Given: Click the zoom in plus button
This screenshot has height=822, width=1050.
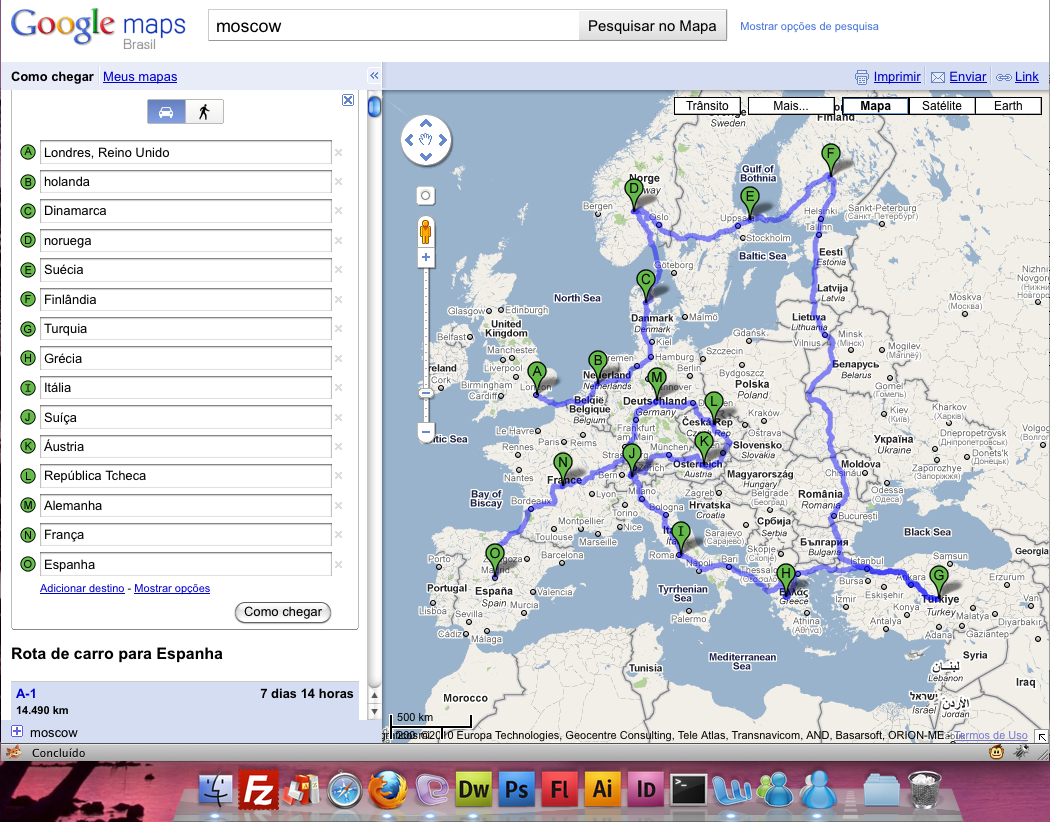Looking at the screenshot, I should tap(426, 257).
